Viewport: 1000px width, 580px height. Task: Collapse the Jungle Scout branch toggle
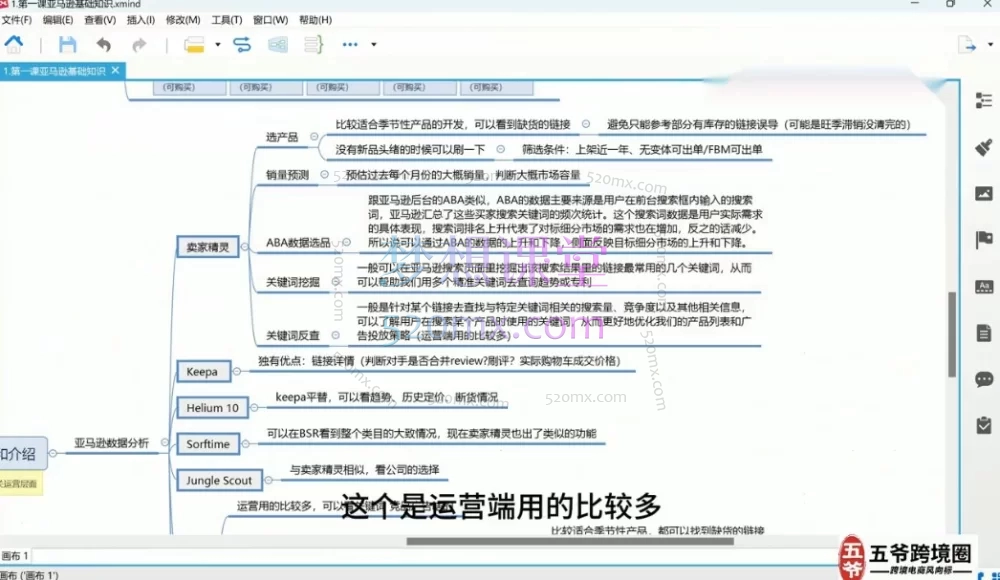click(268, 480)
